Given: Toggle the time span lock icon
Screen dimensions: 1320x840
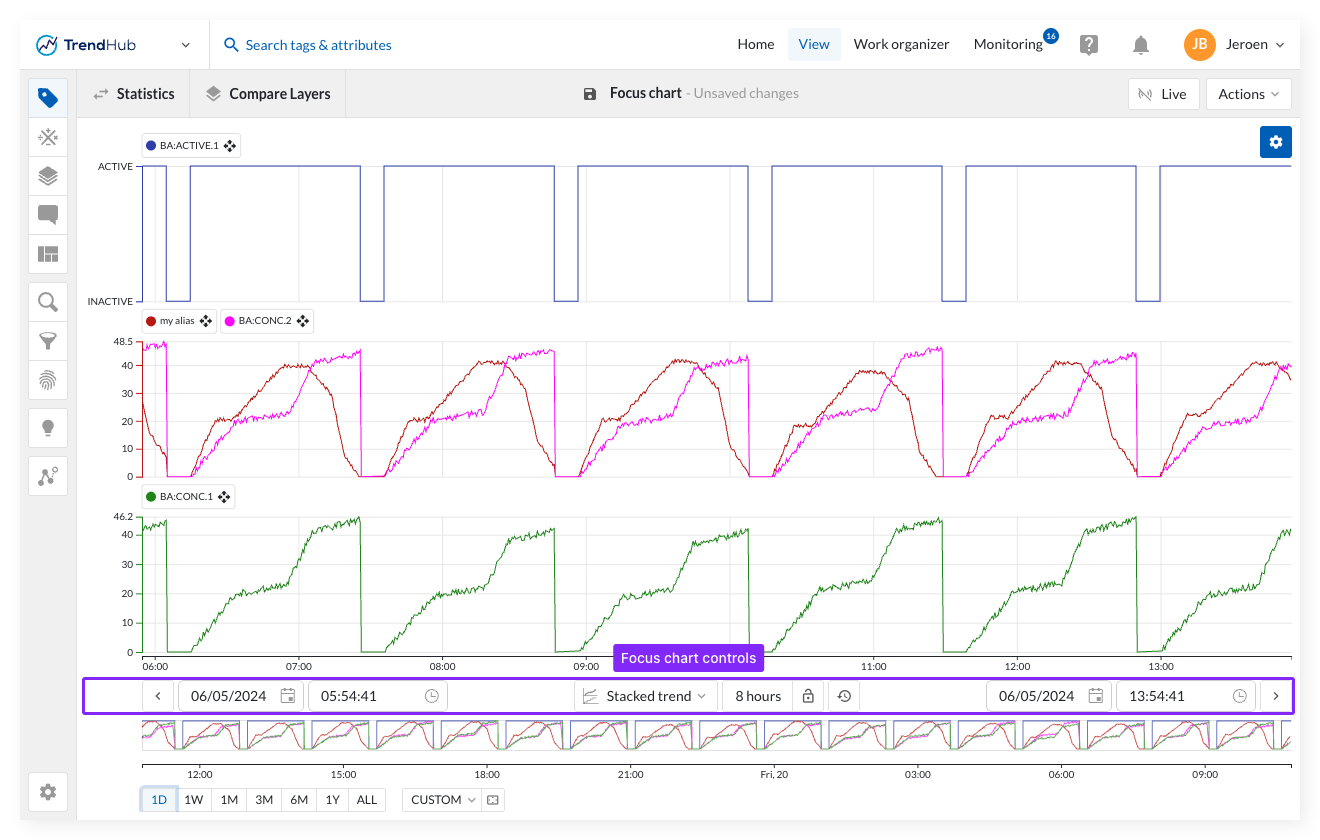Looking at the screenshot, I should (808, 696).
